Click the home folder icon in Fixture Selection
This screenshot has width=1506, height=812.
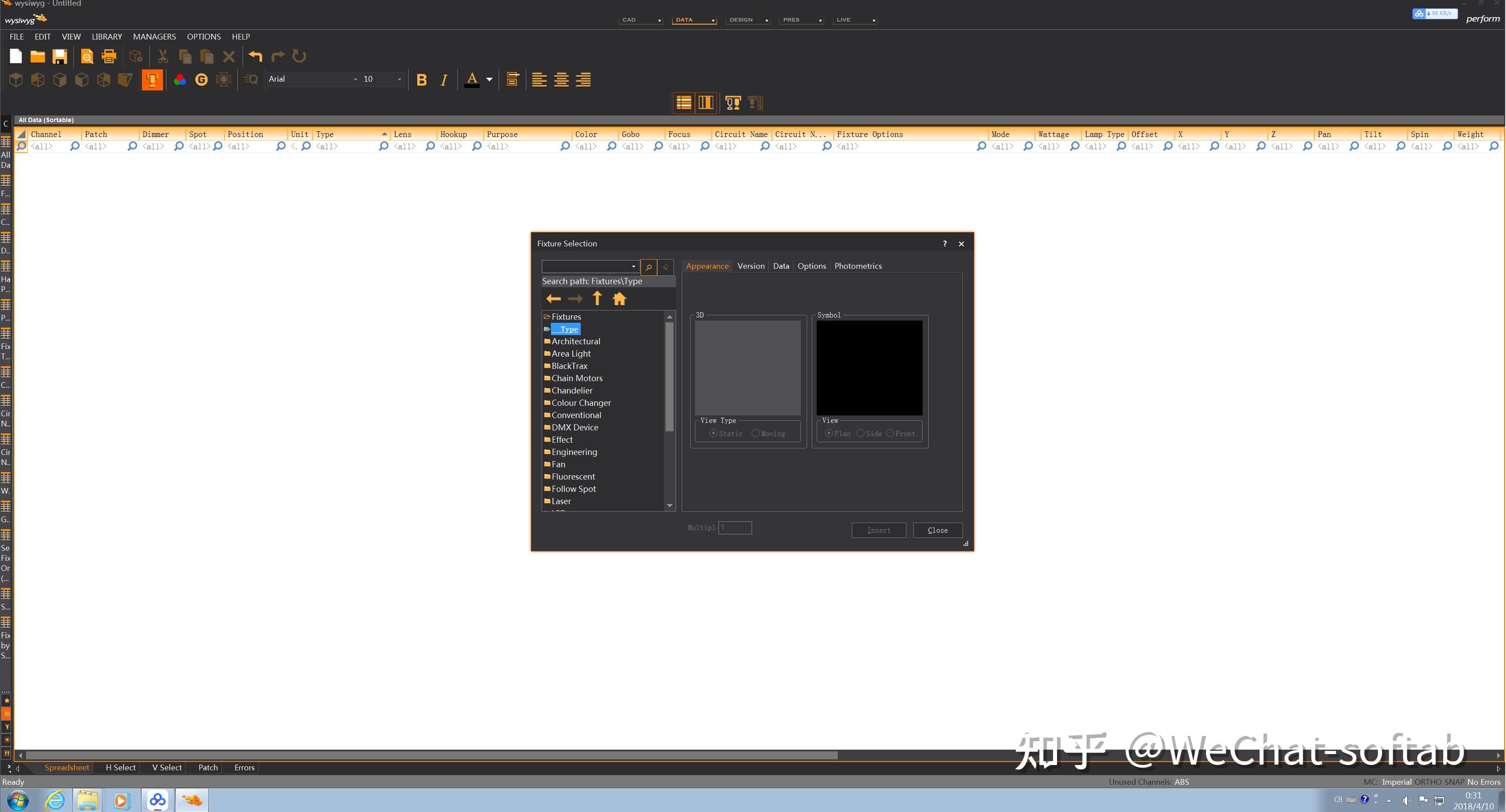pos(619,299)
